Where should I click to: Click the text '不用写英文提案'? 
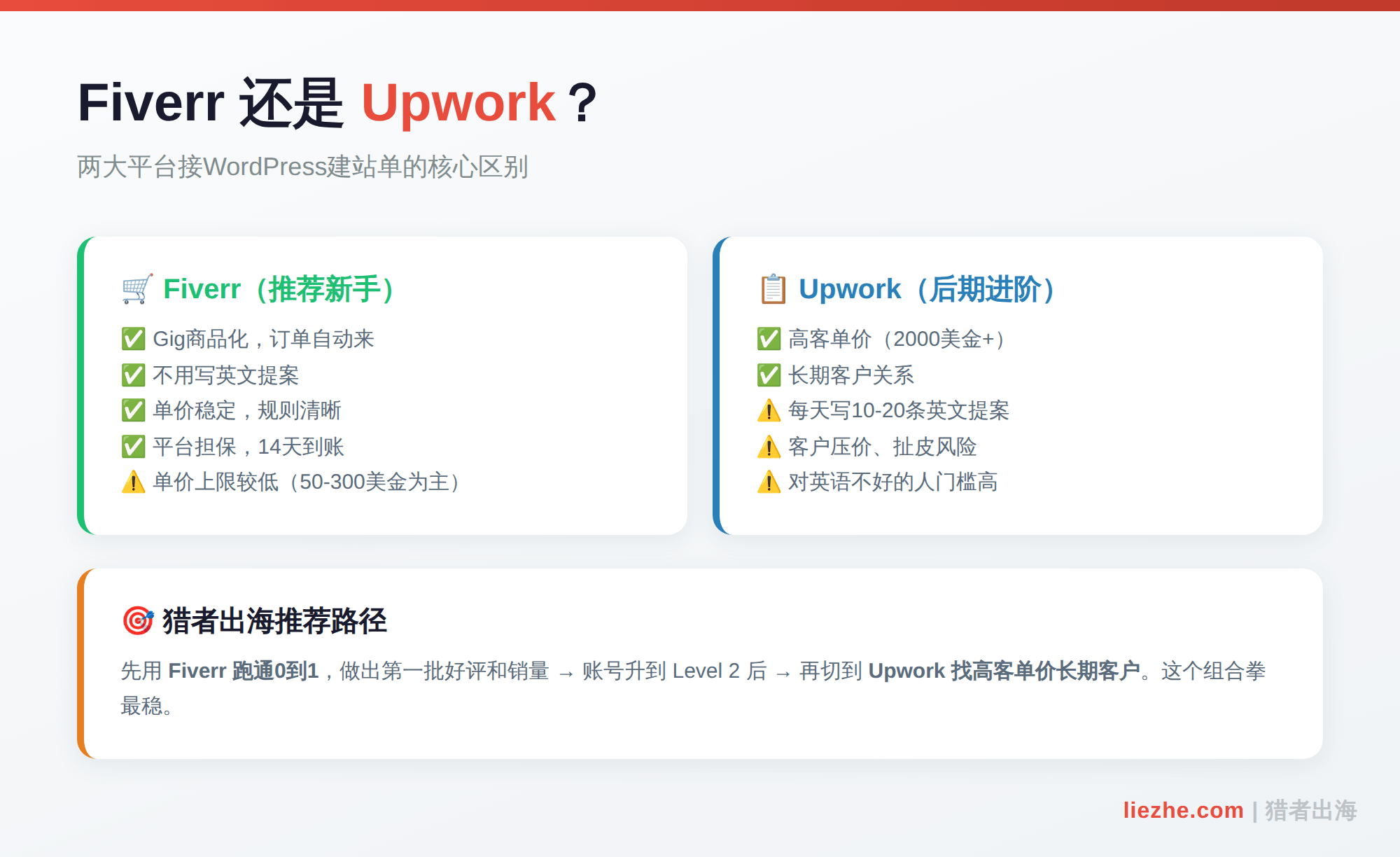[225, 375]
